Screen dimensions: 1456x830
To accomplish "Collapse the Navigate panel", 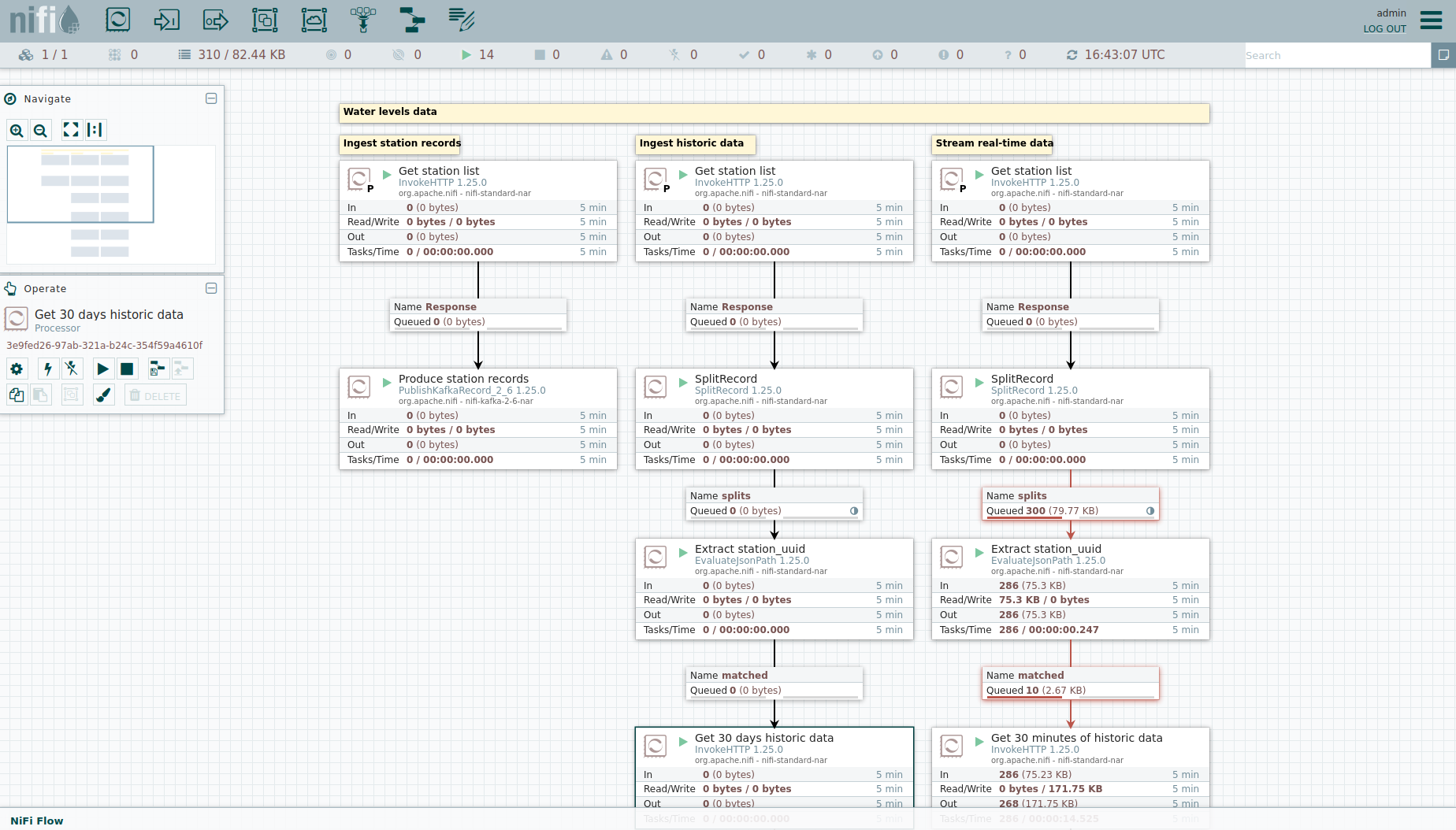I will (211, 98).
